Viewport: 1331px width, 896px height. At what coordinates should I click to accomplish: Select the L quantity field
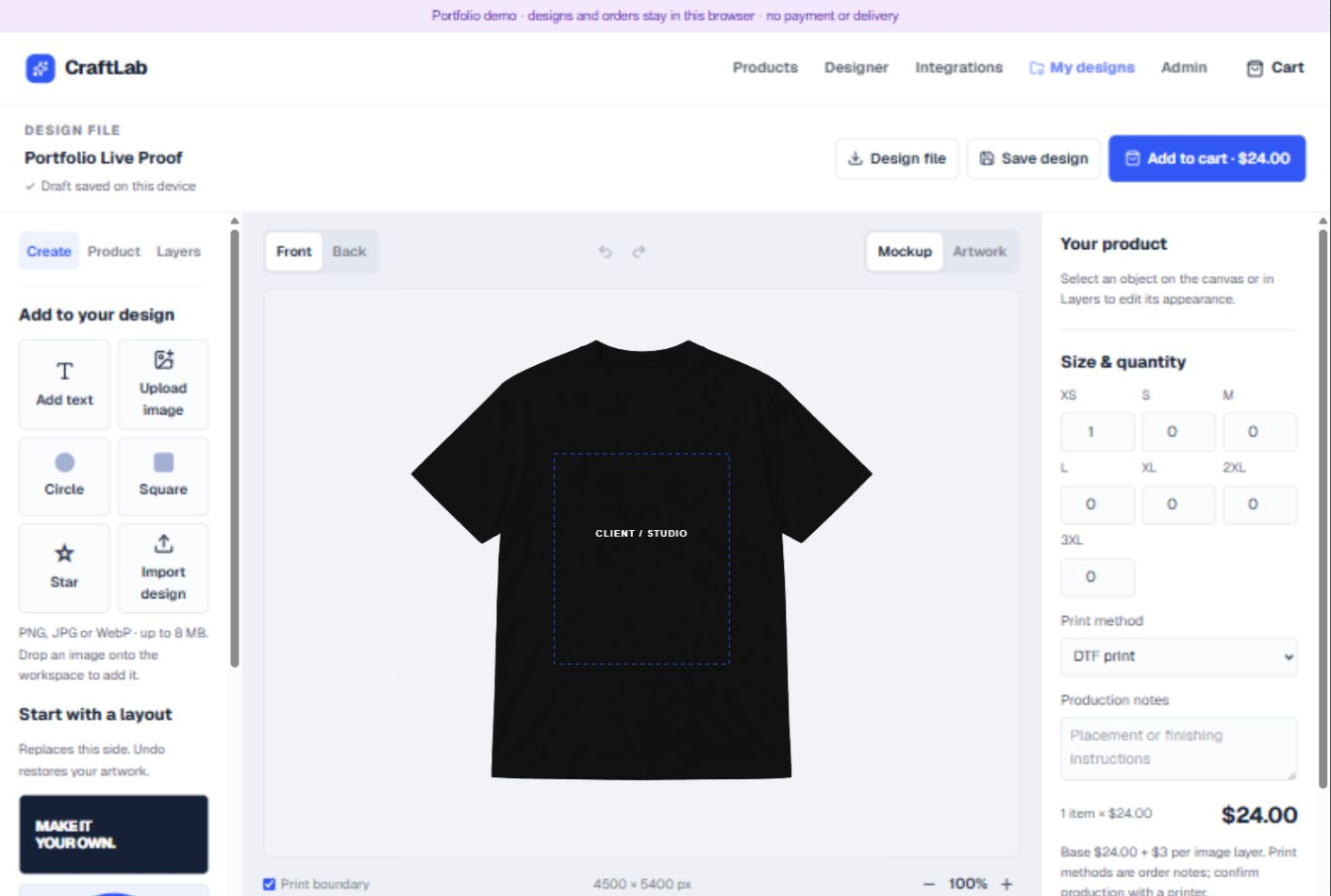coord(1097,505)
